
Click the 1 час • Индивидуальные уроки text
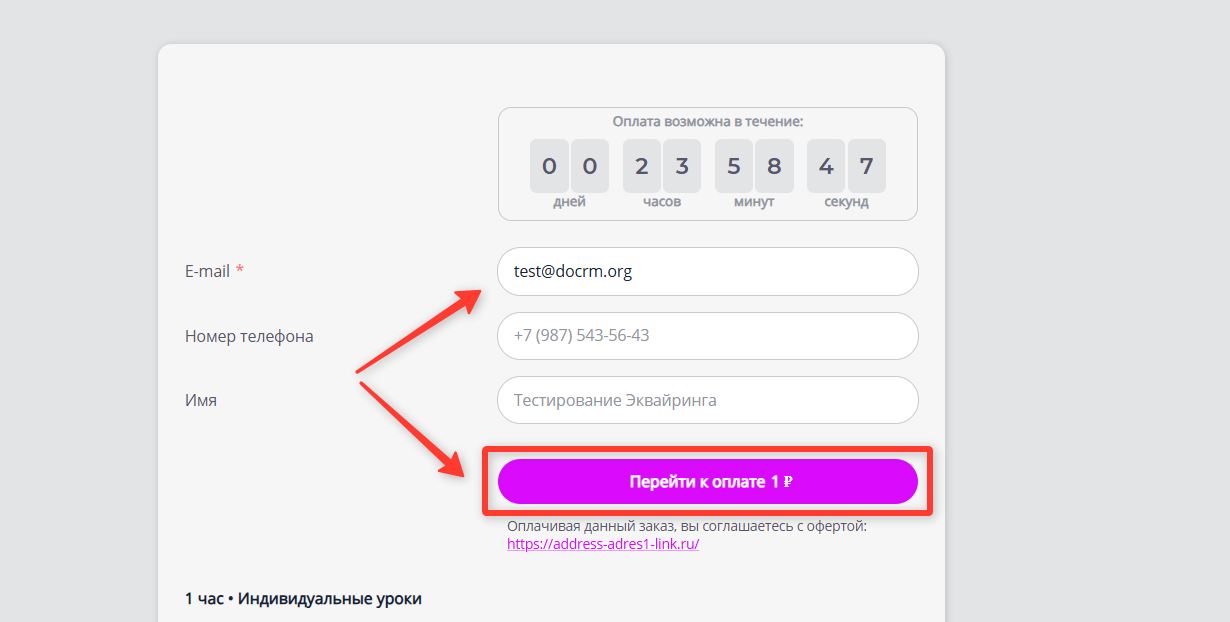click(x=303, y=599)
